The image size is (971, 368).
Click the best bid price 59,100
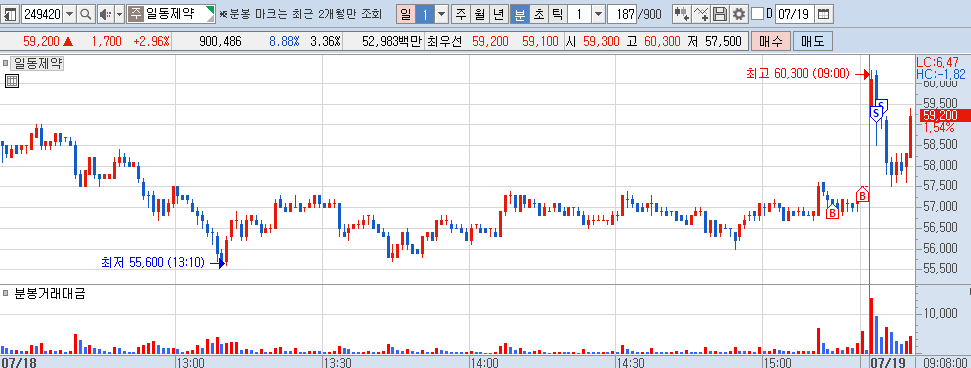point(540,42)
